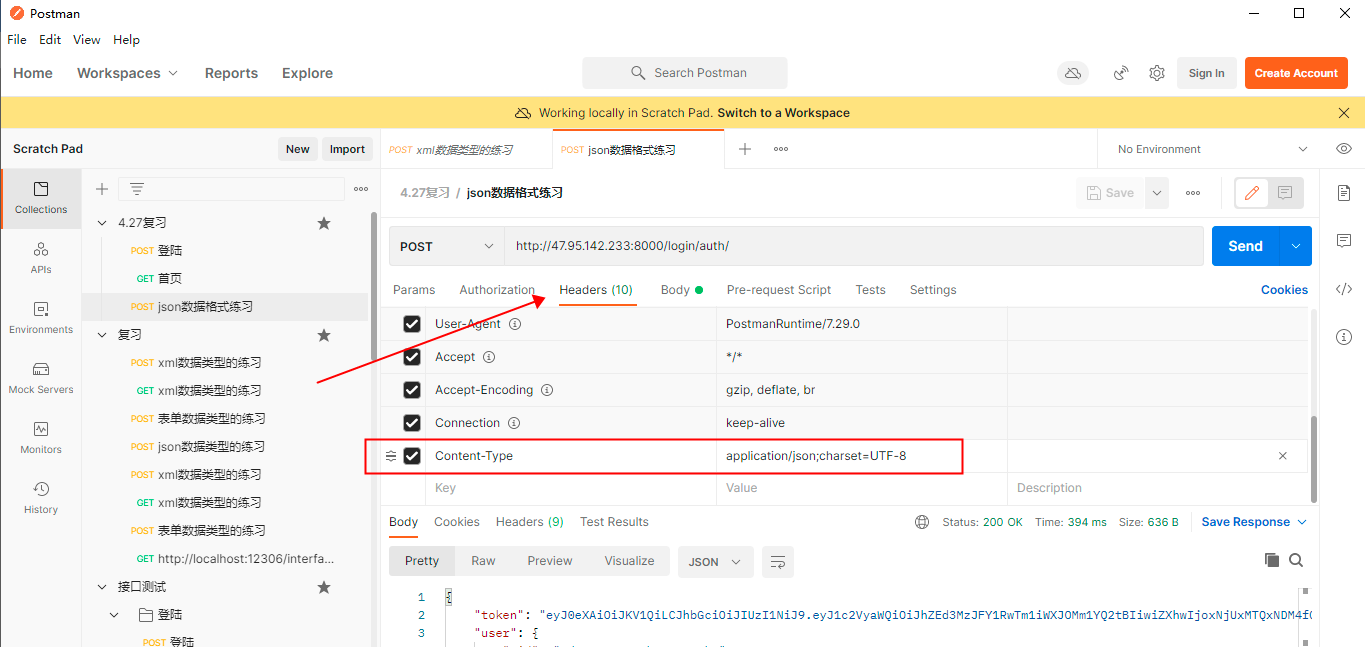Screen dimensions: 1365x647
Task: Click the Create Account button
Action: pyautogui.click(x=1296, y=73)
